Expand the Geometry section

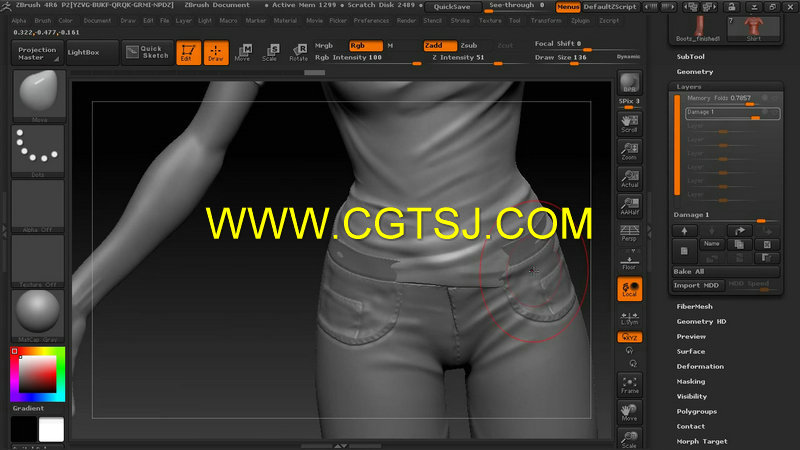click(695, 72)
